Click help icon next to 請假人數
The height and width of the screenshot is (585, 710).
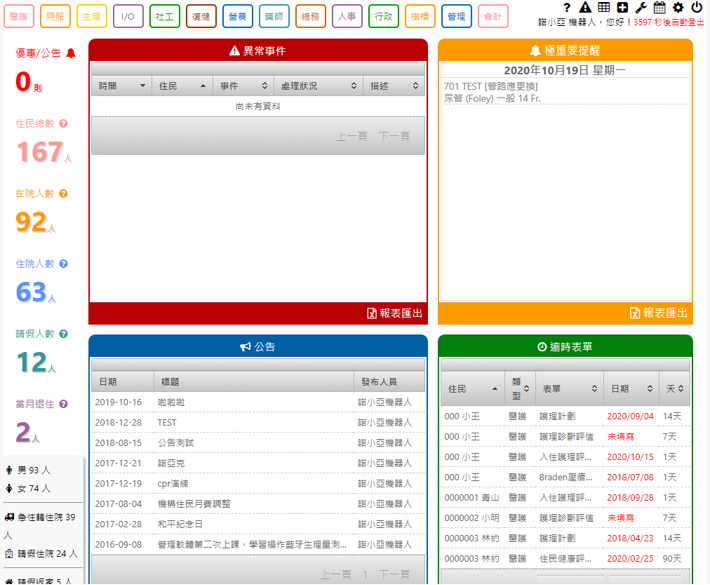click(x=63, y=334)
